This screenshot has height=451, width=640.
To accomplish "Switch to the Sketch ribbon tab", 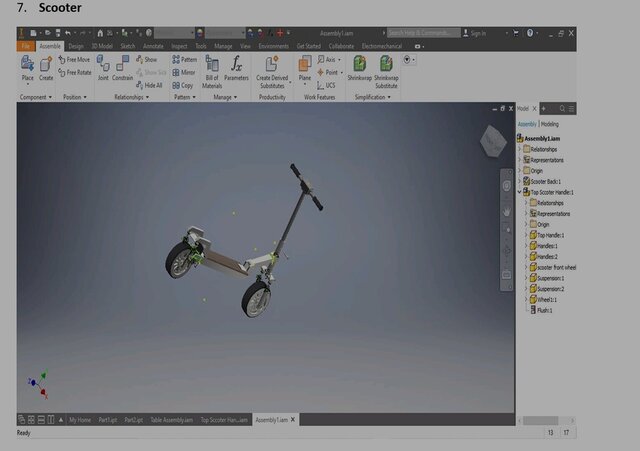I will (x=128, y=46).
